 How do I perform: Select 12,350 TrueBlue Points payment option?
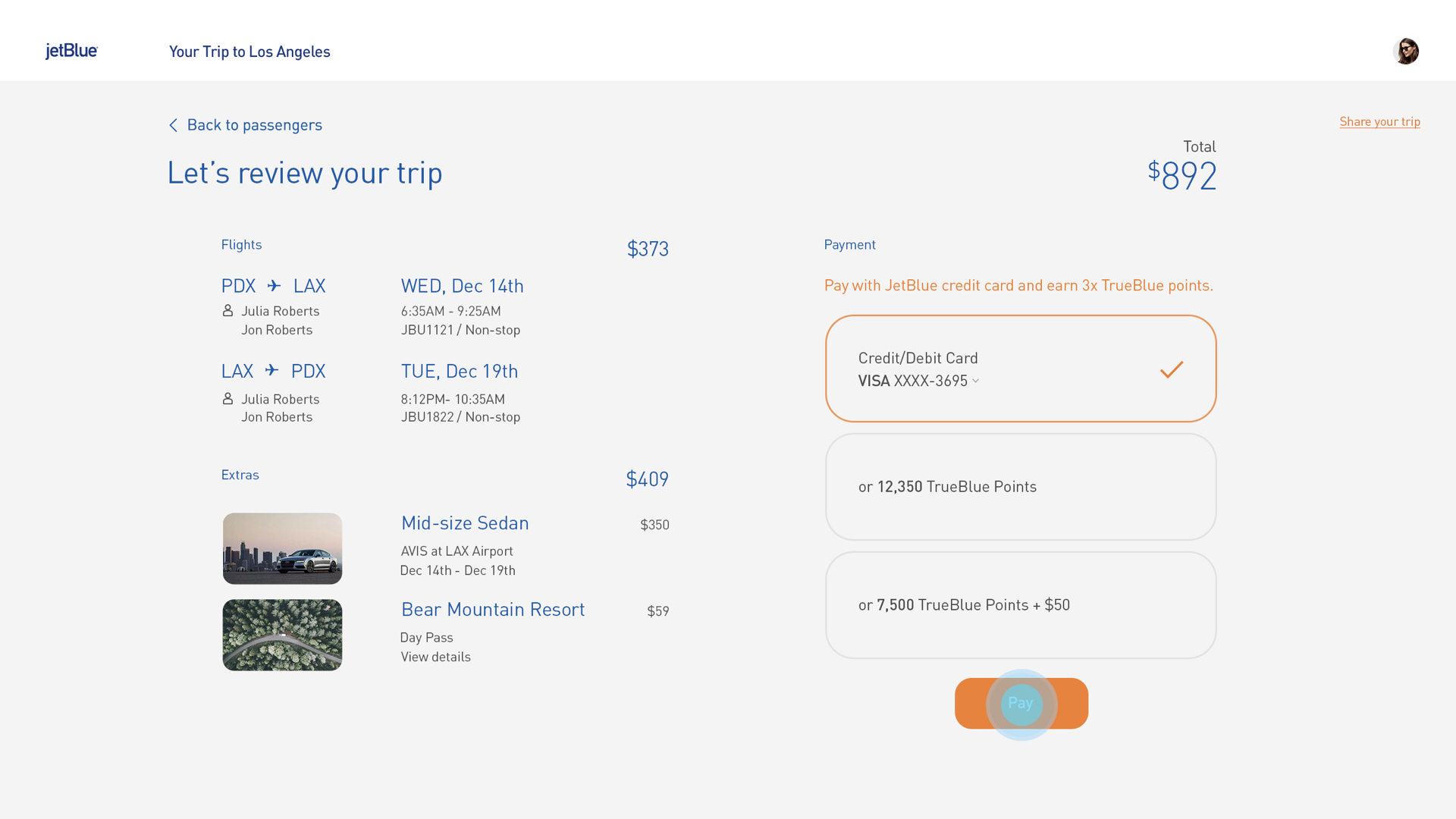pos(1020,487)
